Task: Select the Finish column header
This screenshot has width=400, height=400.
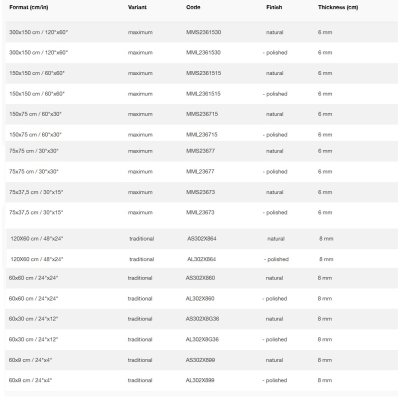Action: [x=274, y=7]
